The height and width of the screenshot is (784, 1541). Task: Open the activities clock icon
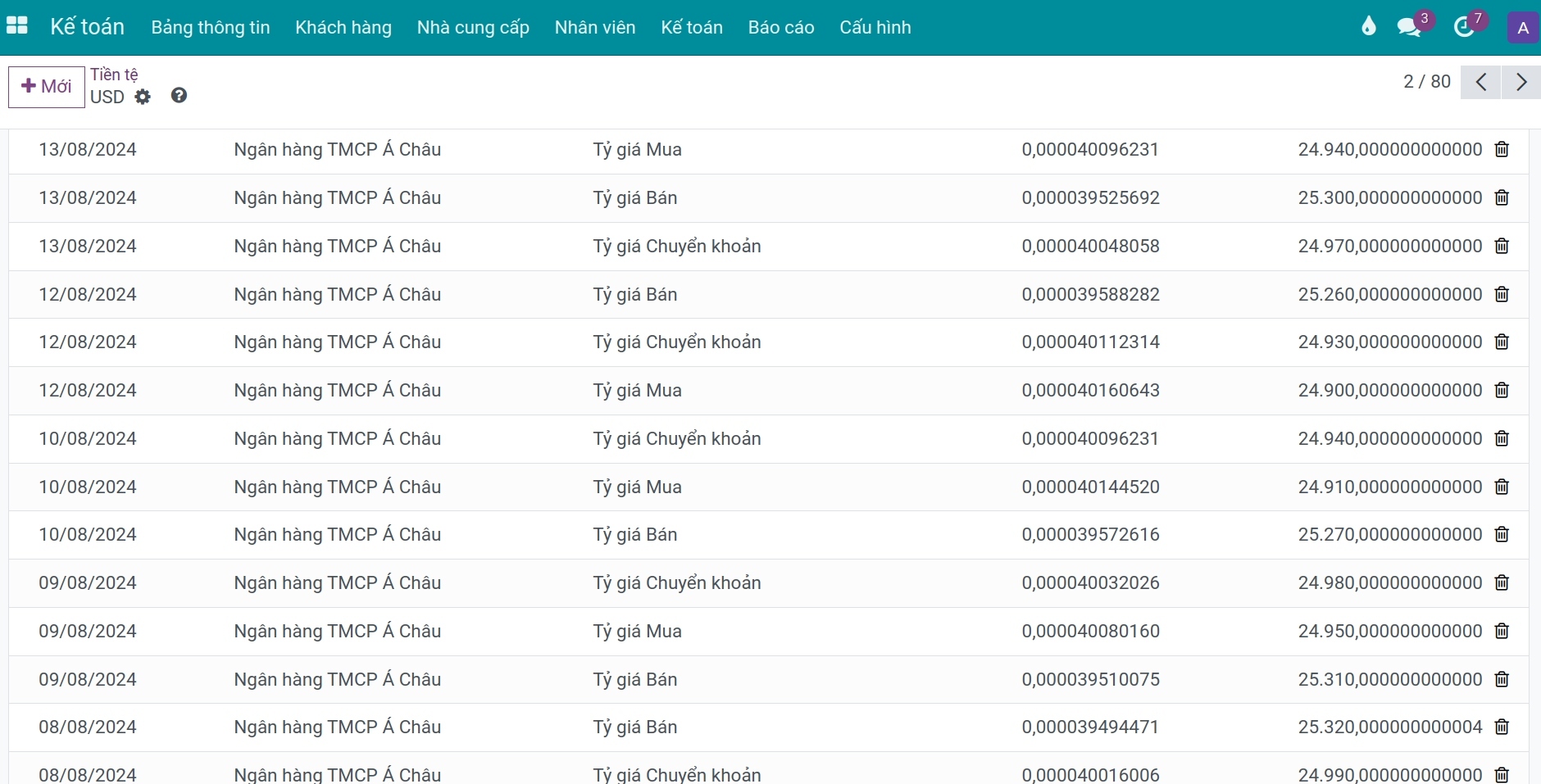pyautogui.click(x=1464, y=27)
